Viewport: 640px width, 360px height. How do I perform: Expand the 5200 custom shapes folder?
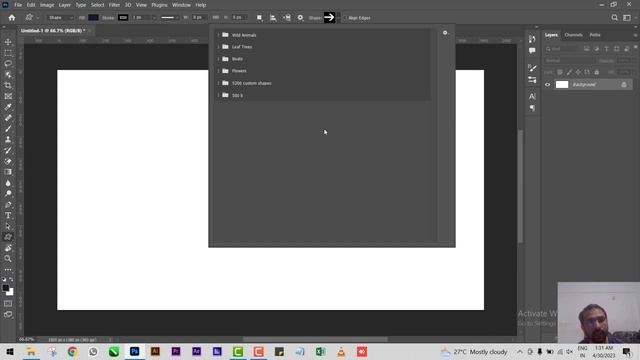218,83
